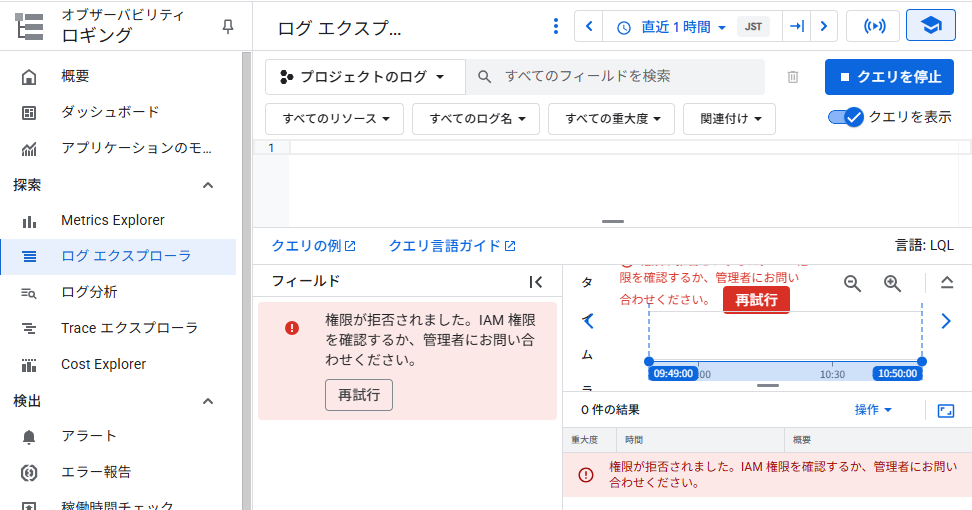Open アプリケーションのモ... sidebar item
Viewport: 972px width, 510px height.
136,148
